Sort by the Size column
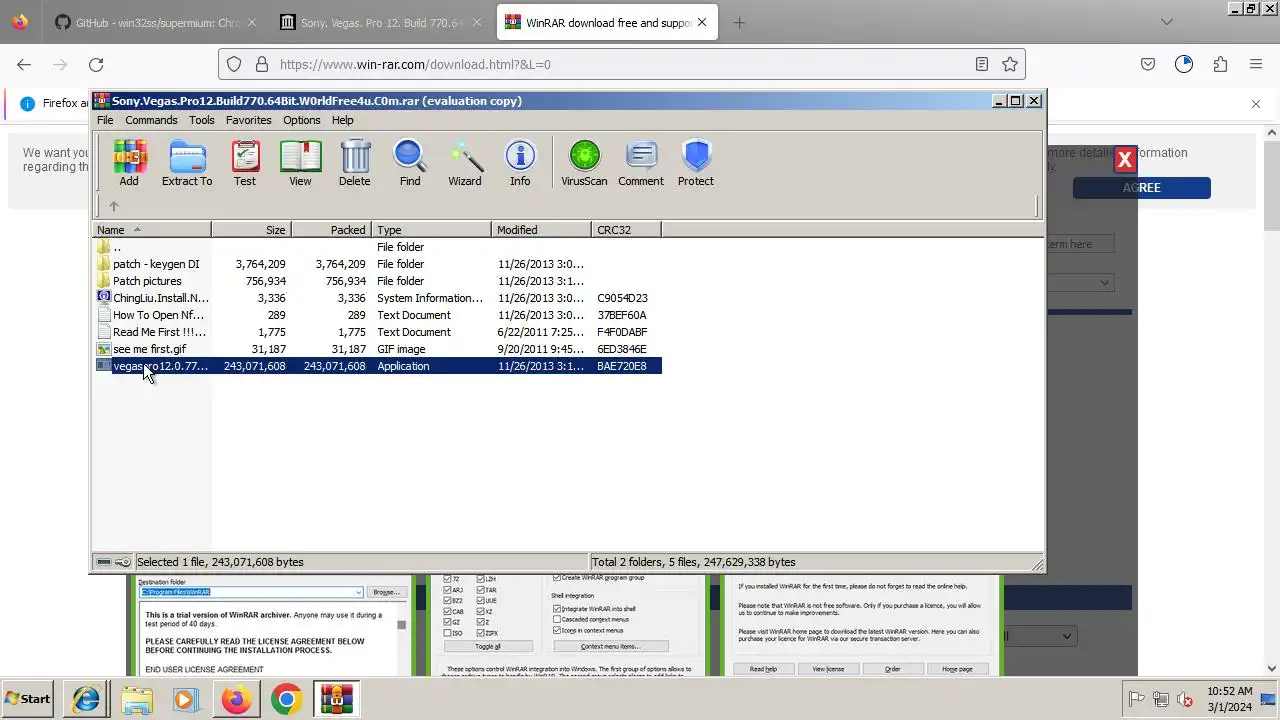The height and width of the screenshot is (720, 1280). click(x=251, y=230)
